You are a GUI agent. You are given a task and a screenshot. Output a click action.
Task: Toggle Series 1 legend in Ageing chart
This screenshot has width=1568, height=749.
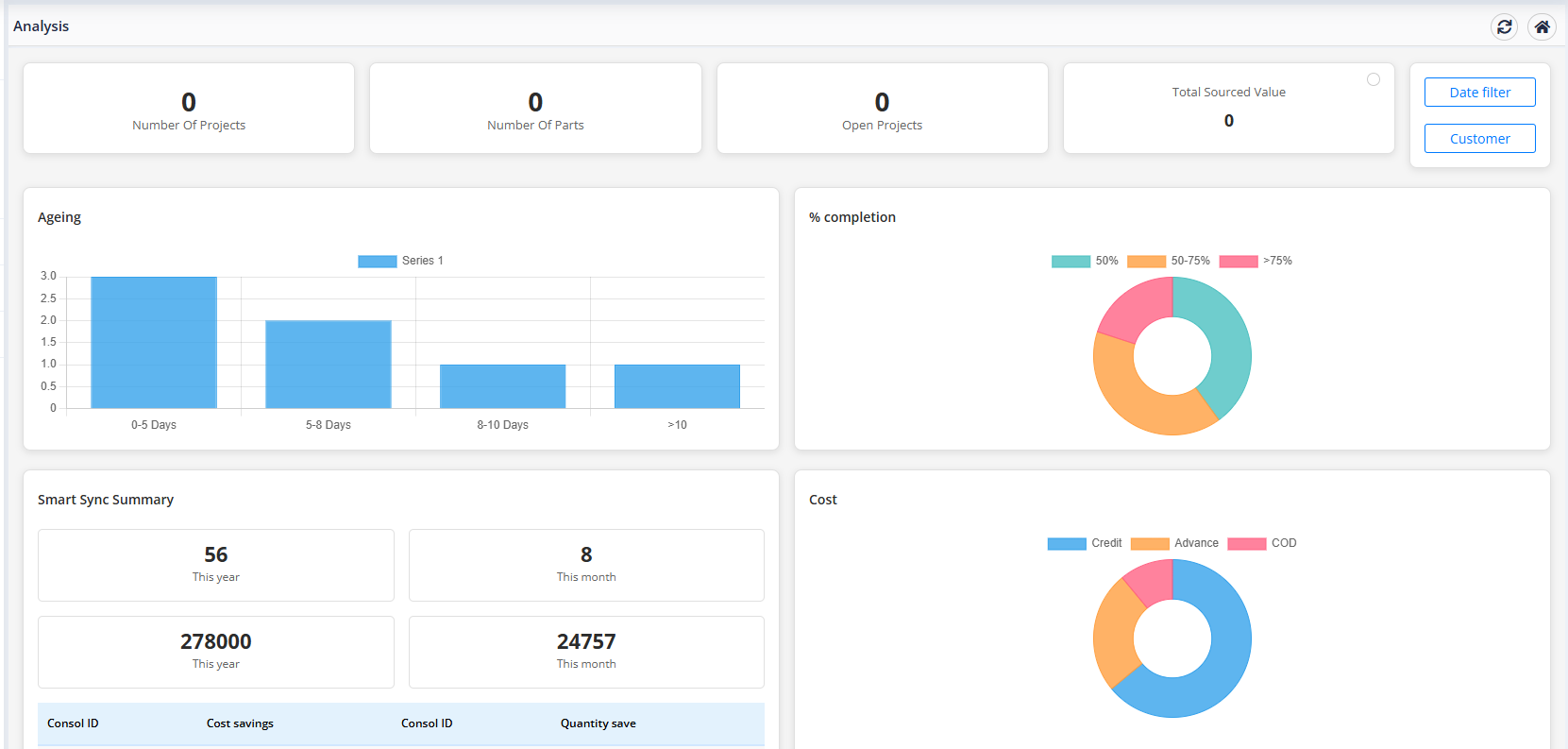(400, 261)
